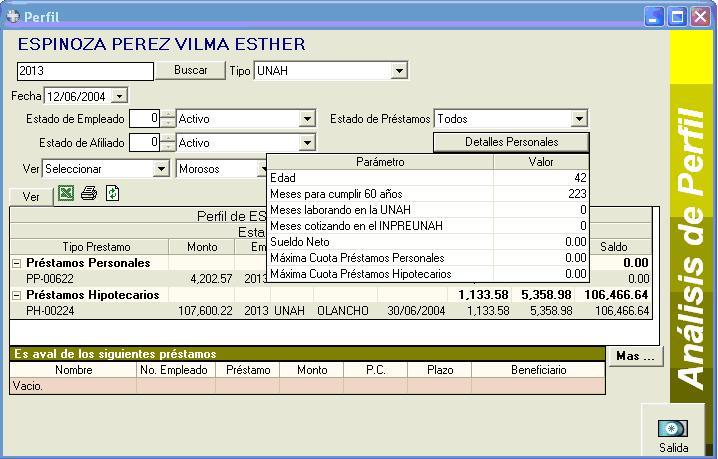The width and height of the screenshot is (718, 459).
Task: Open the Estado de Afiliado Activo dropdown
Action: click(307, 143)
